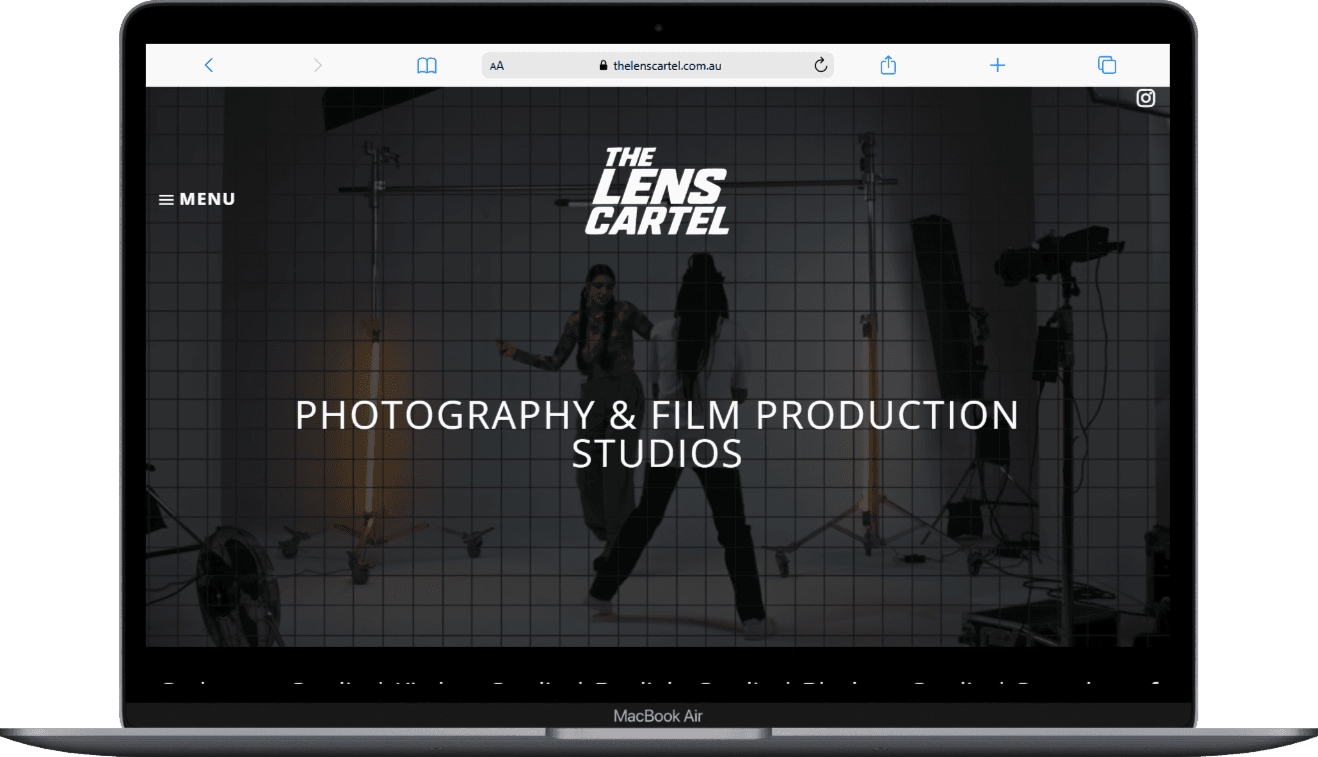This screenshot has height=757, width=1318.
Task: Open the MENU navigation label
Action: (207, 199)
